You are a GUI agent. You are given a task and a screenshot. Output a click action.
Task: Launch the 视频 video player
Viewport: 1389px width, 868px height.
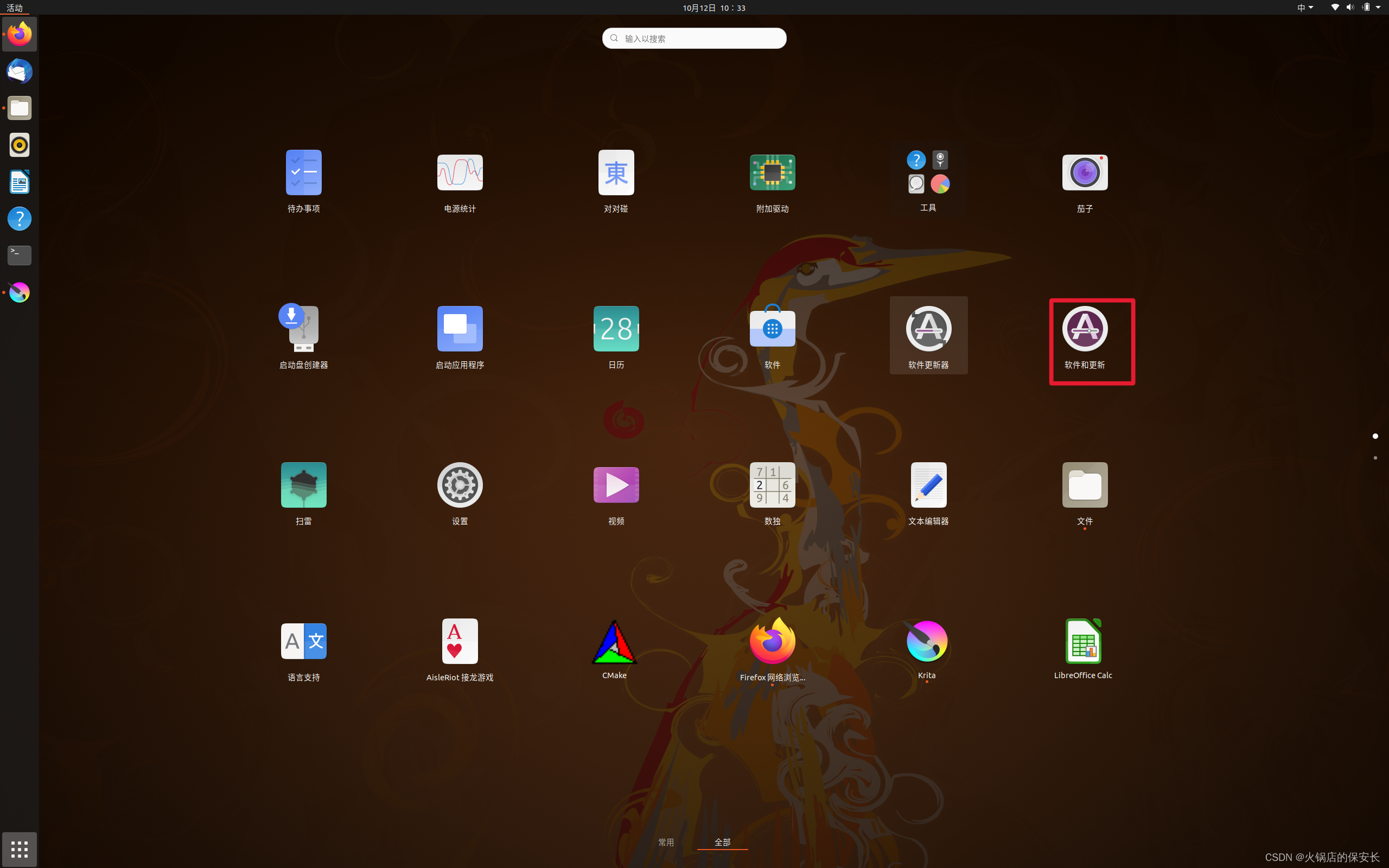coord(616,494)
